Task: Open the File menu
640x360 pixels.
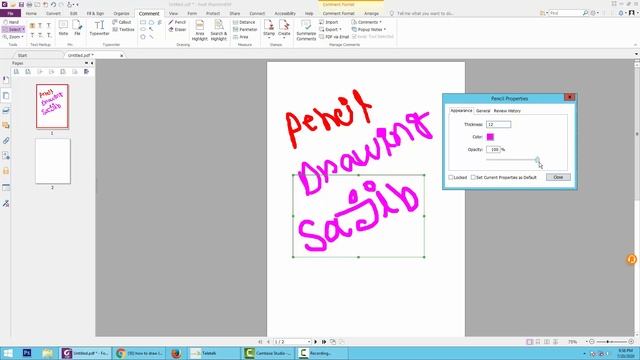Action: (x=10, y=13)
